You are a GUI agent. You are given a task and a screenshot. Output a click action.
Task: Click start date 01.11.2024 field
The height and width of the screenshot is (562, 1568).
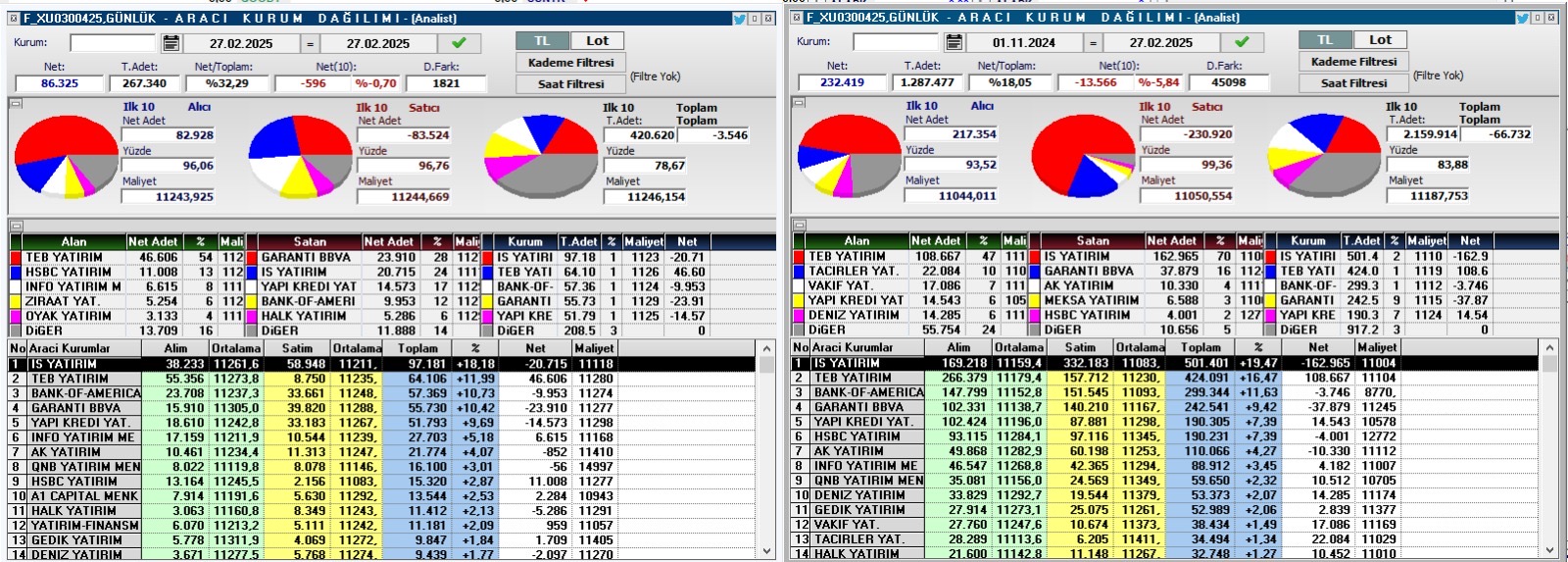pyautogui.click(x=1024, y=42)
